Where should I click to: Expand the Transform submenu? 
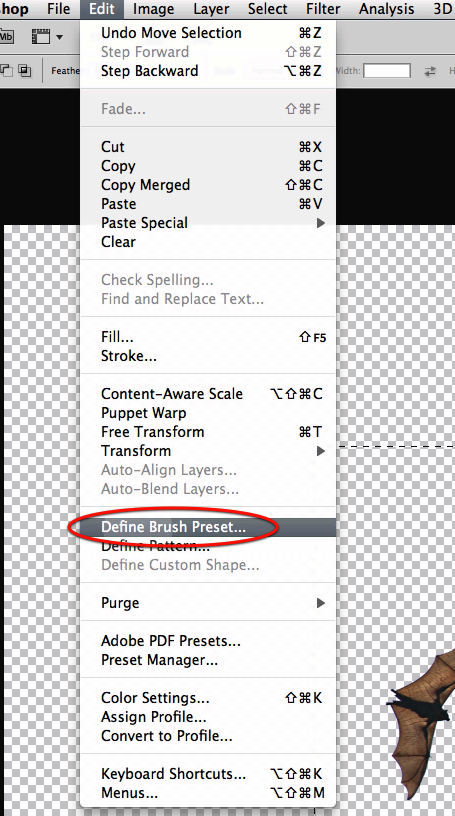pyautogui.click(x=208, y=451)
